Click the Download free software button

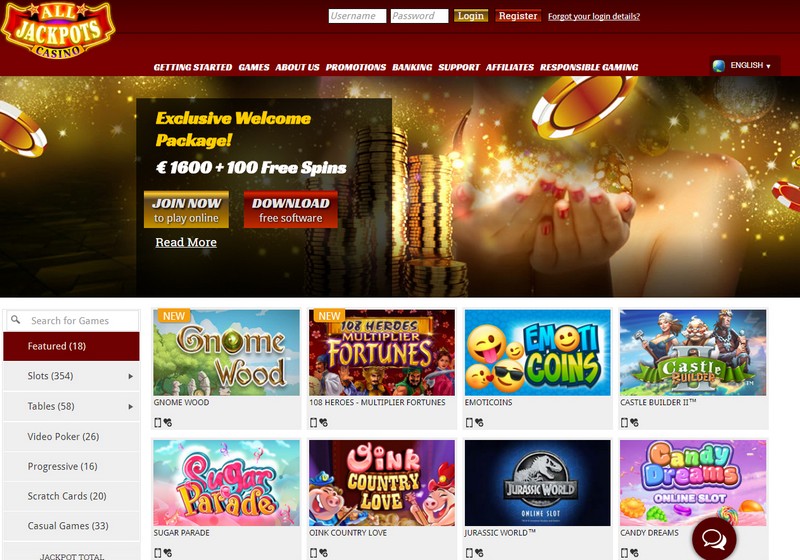[290, 210]
